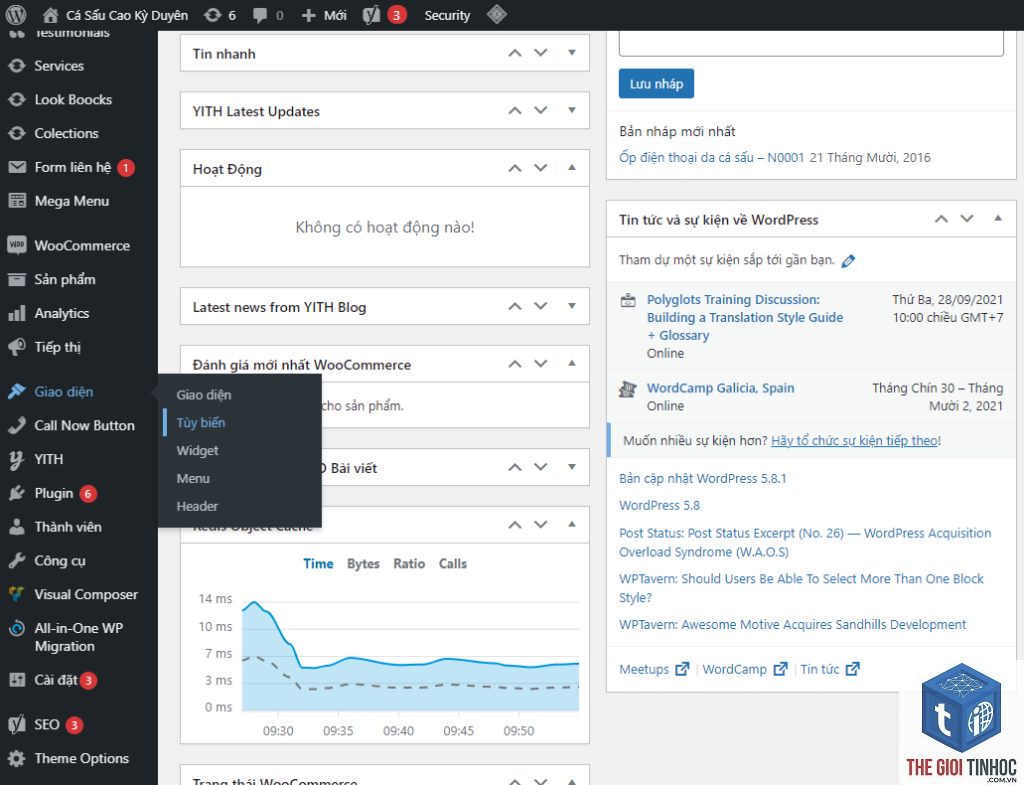
Task: Click the Giao diện paintbrush icon
Action: click(17, 392)
